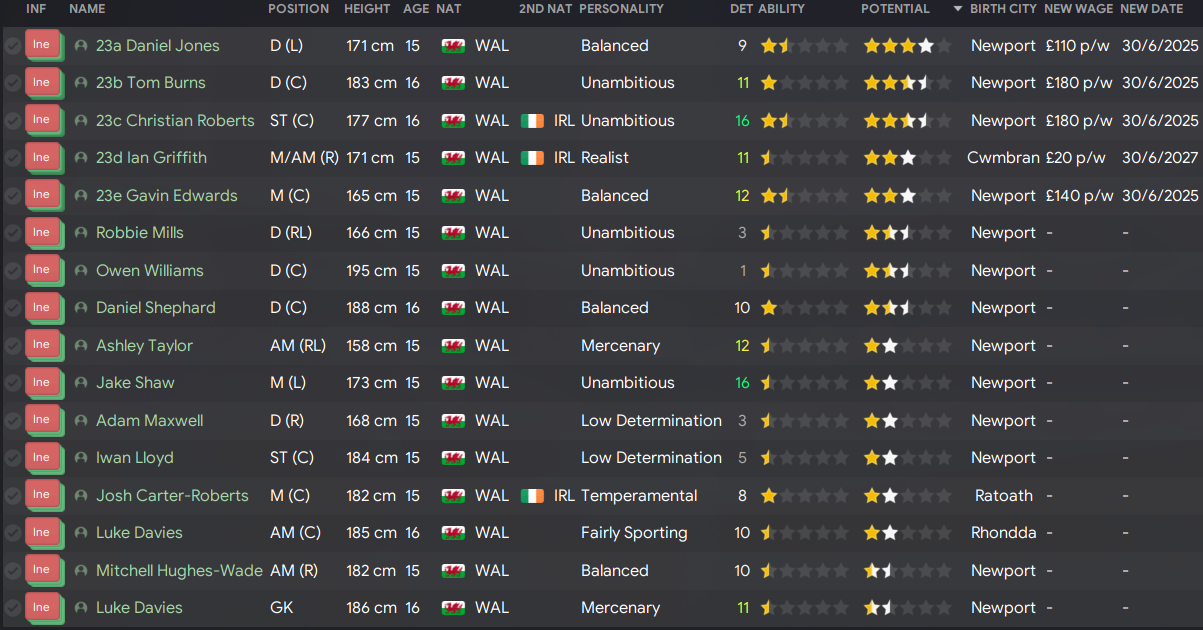Image resolution: width=1203 pixels, height=630 pixels.
Task: Click Christian Roberts' potential star rating
Action: click(899, 120)
